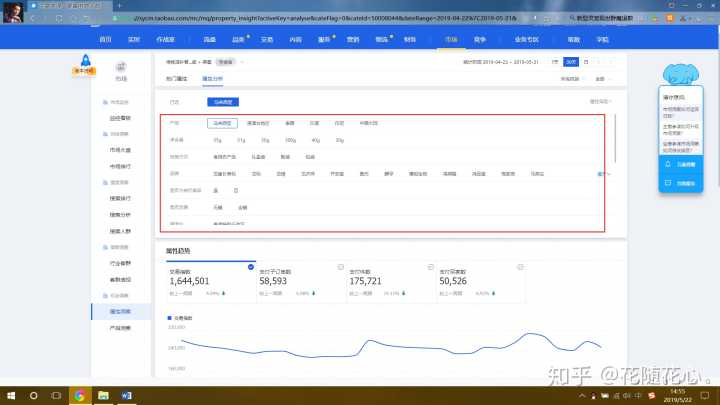
Task: Check the 支付子订单数 metric card checkbox
Action: pyautogui.click(x=341, y=266)
